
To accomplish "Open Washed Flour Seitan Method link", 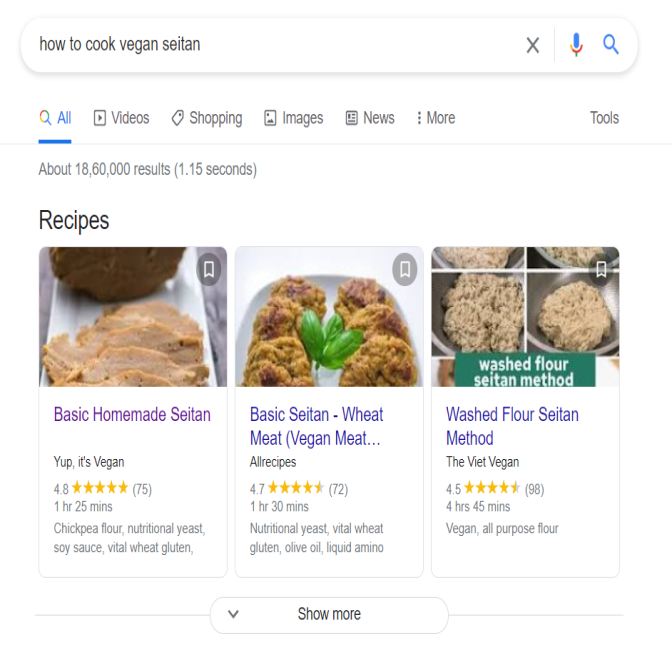I will point(512,426).
